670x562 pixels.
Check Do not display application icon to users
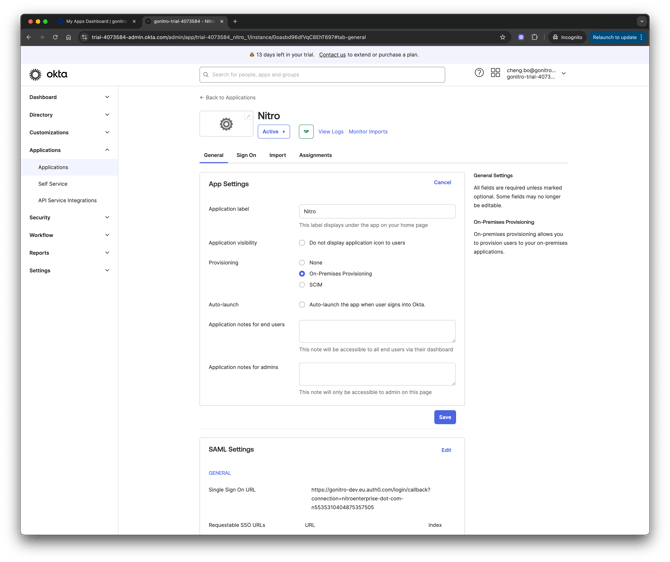(x=302, y=243)
